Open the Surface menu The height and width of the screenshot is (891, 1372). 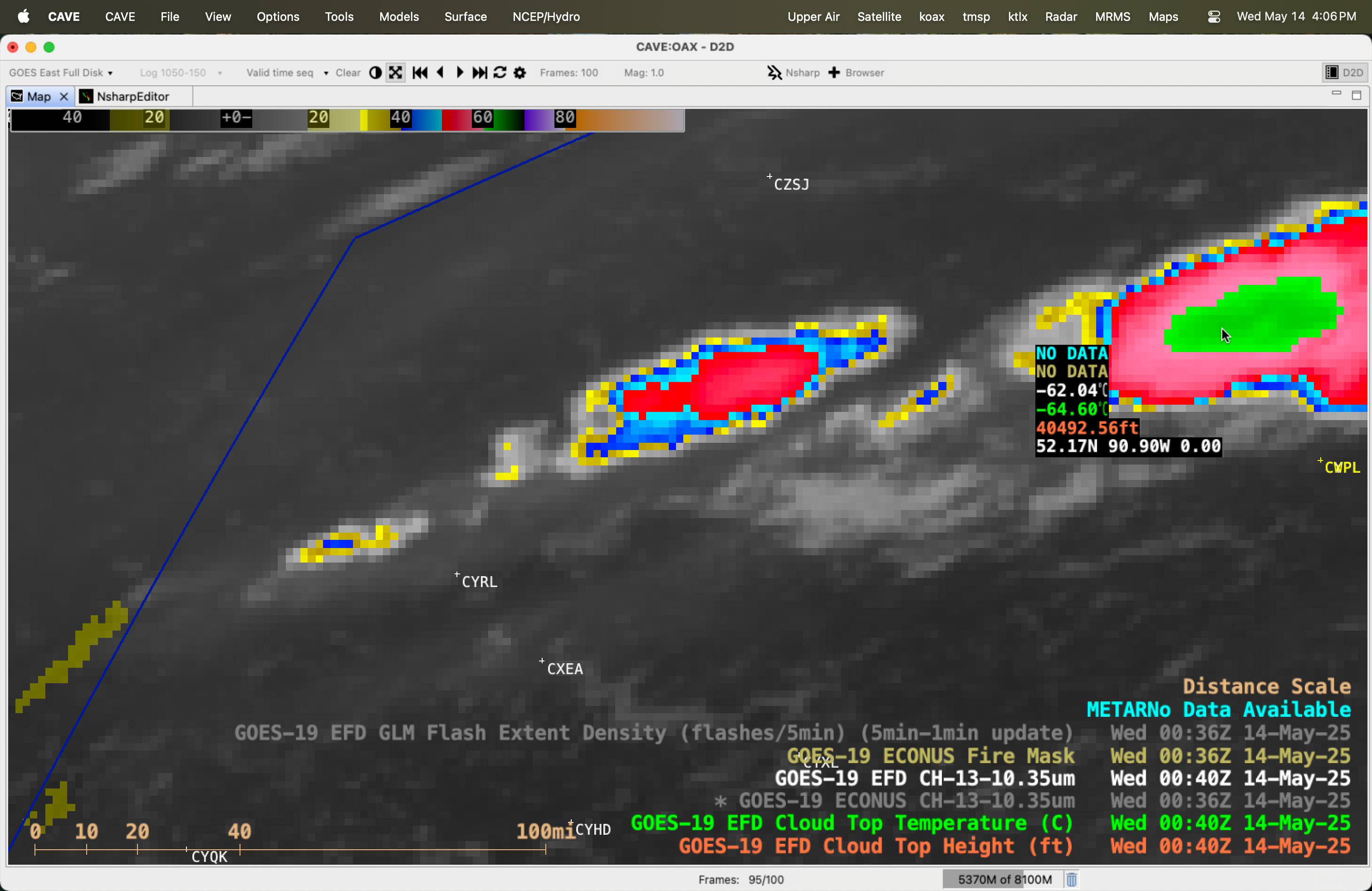(465, 17)
